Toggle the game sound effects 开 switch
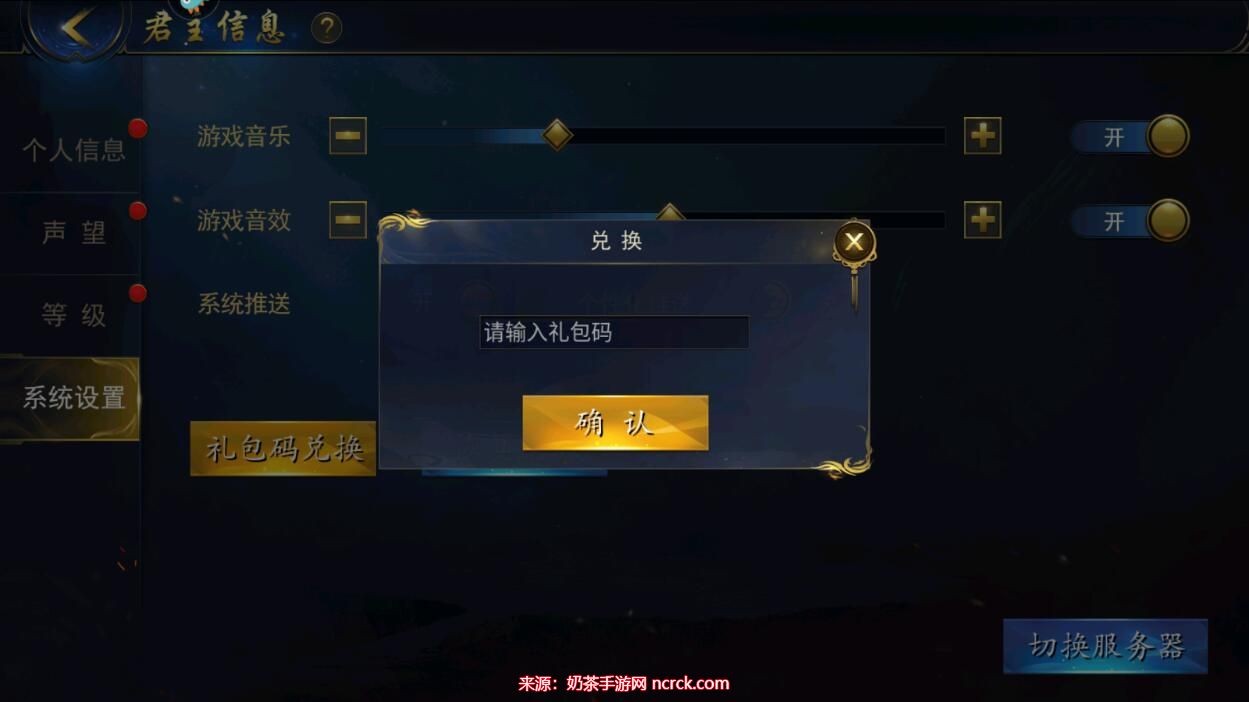This screenshot has height=702, width=1249. 1130,220
